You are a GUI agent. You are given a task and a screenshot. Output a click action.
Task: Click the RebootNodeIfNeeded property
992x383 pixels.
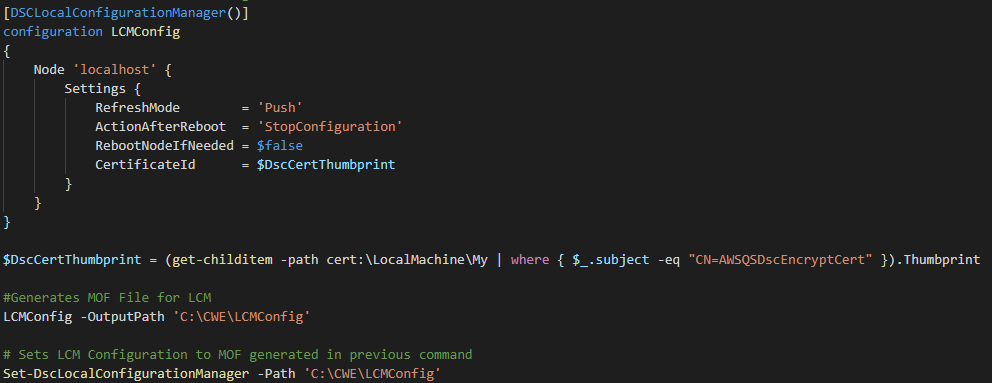[164, 146]
